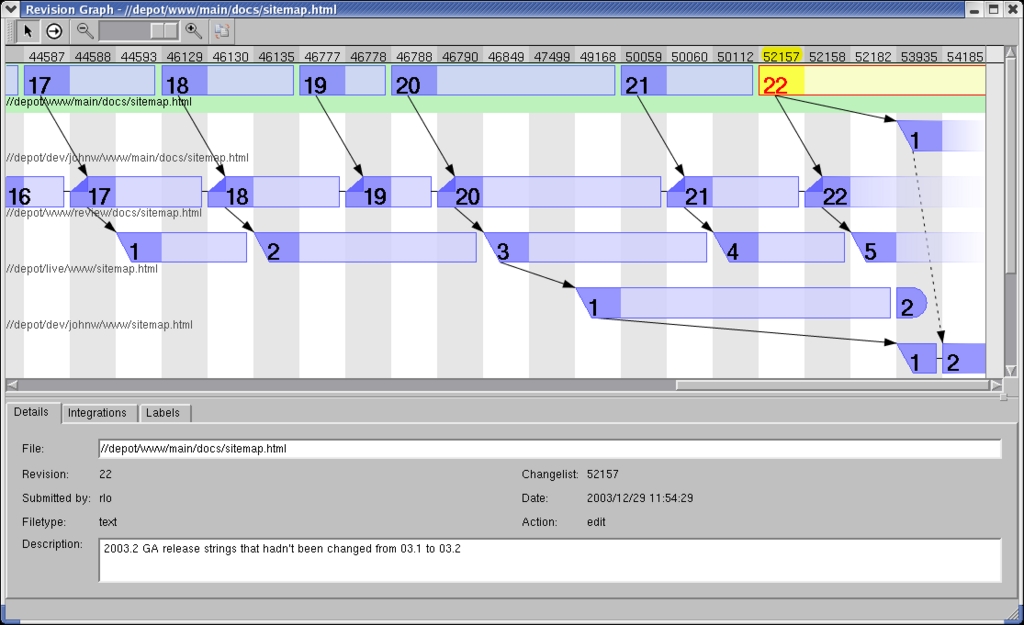Image resolution: width=1024 pixels, height=625 pixels.
Task: Click changelist 52157 column header
Action: tap(781, 57)
